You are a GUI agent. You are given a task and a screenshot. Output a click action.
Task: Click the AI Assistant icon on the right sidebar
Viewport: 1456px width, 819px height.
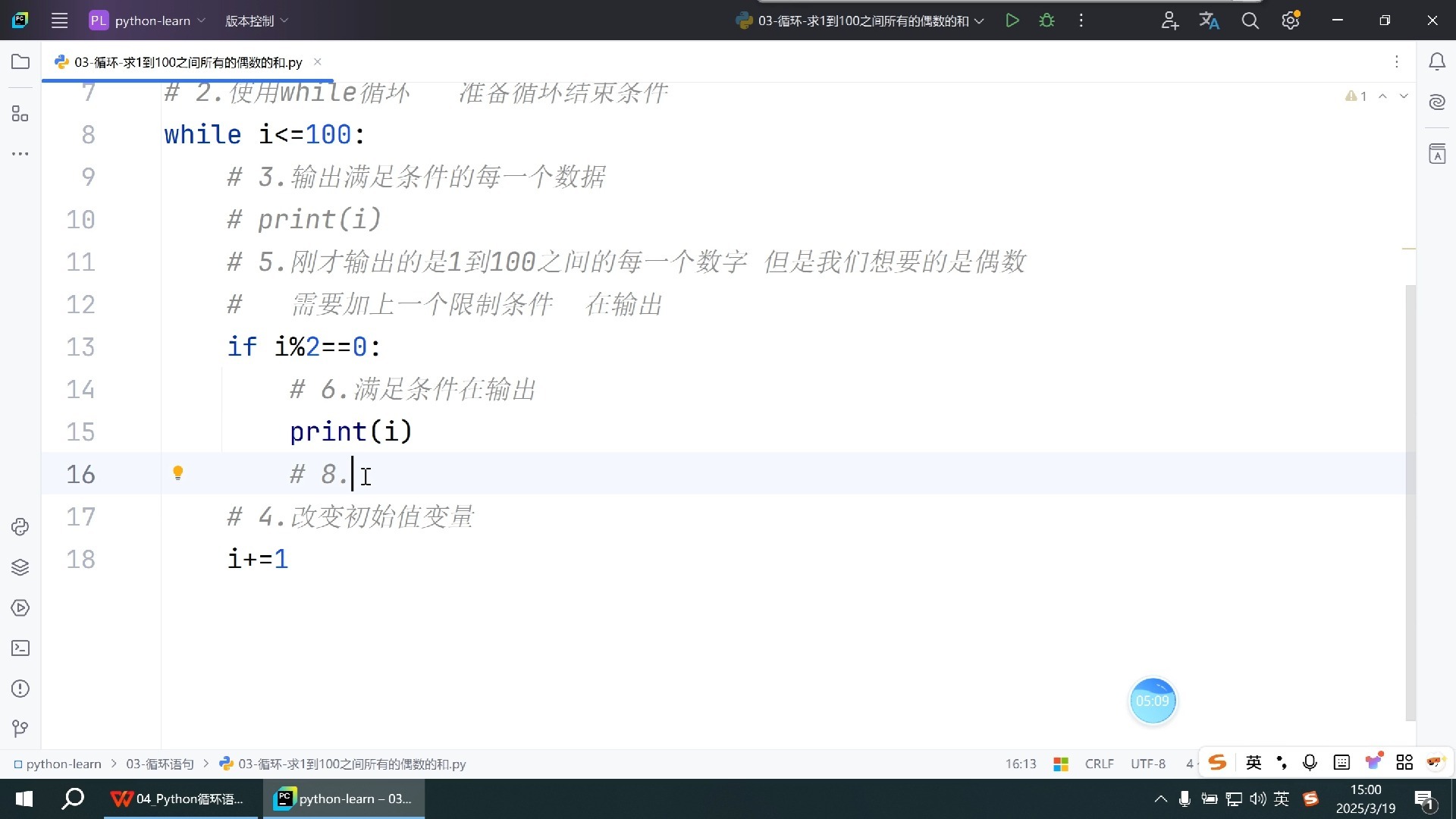[1438, 101]
